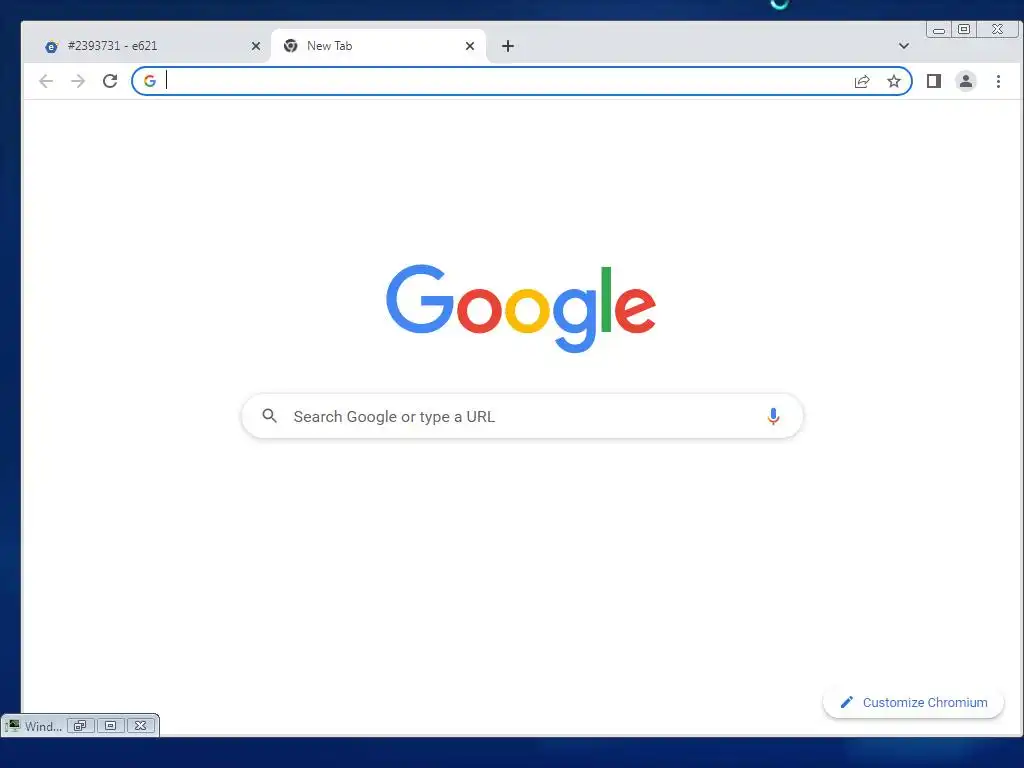1024x768 pixels.
Task: Open the Chromium three-dot menu
Action: [998, 81]
